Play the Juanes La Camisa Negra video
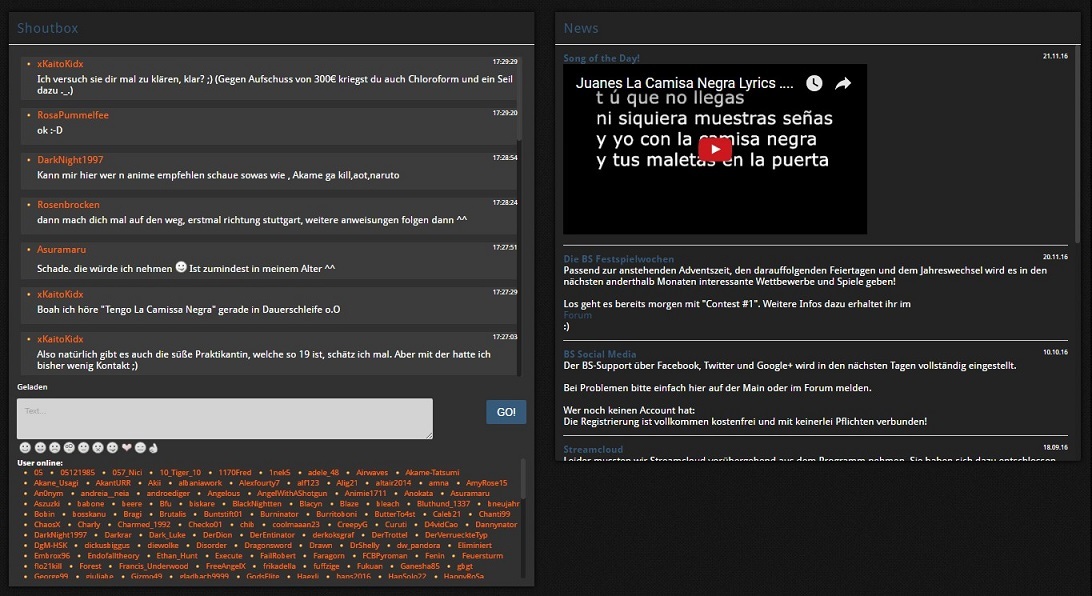The height and width of the screenshot is (596, 1092). [715, 149]
